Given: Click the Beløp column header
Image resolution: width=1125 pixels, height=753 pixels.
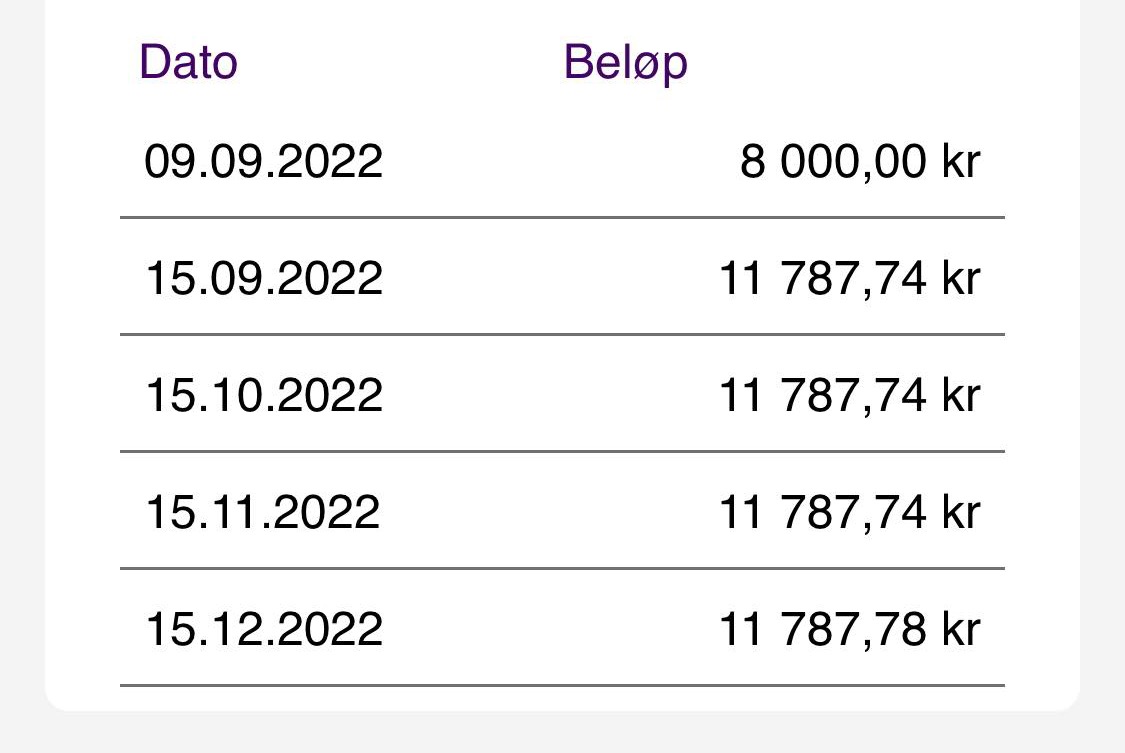Looking at the screenshot, I should point(625,63).
